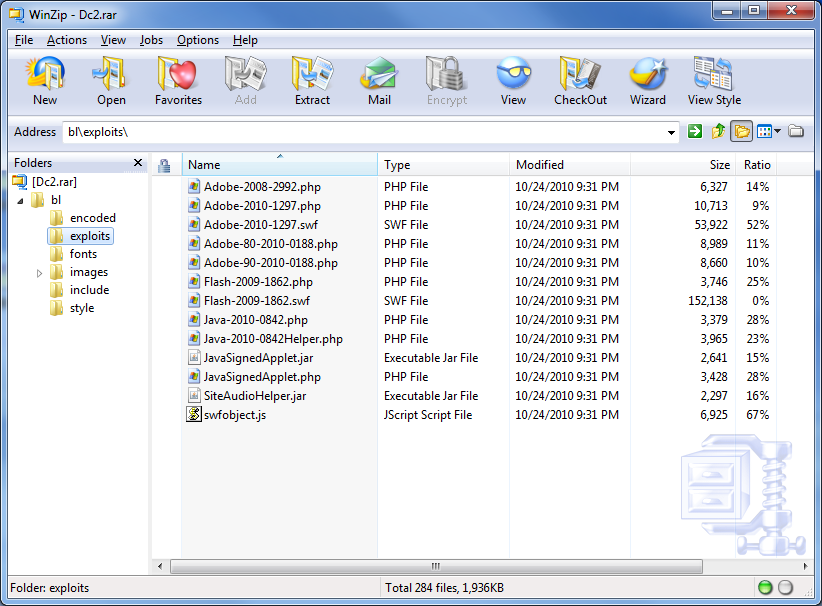Screen dimensions: 822x606
Task: Open the Favorites heart icon
Action: click(x=178, y=80)
